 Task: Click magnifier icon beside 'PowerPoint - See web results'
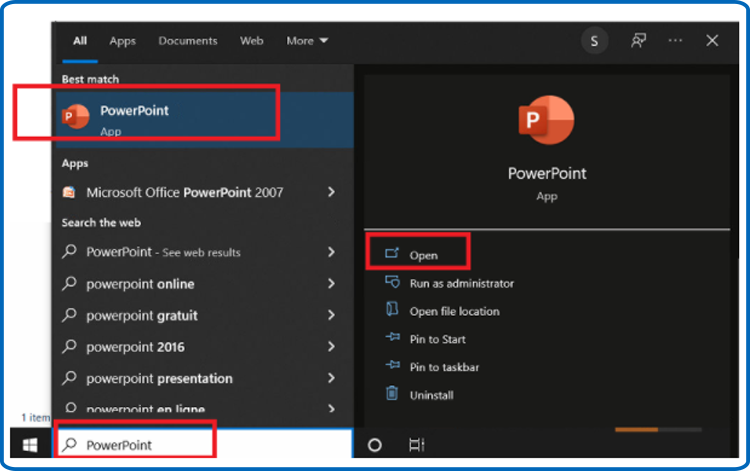[x=69, y=251]
